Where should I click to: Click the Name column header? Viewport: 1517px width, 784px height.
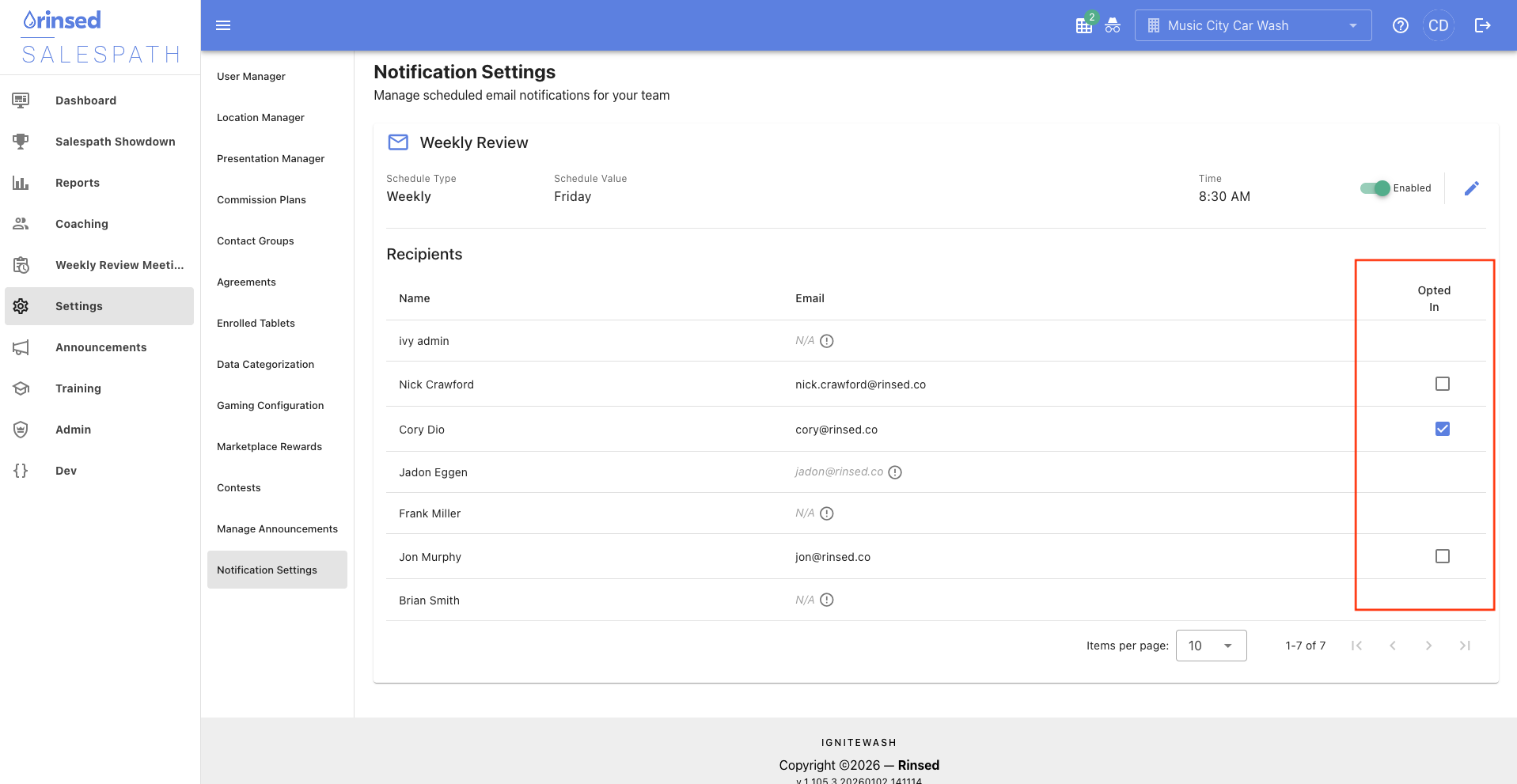(415, 298)
